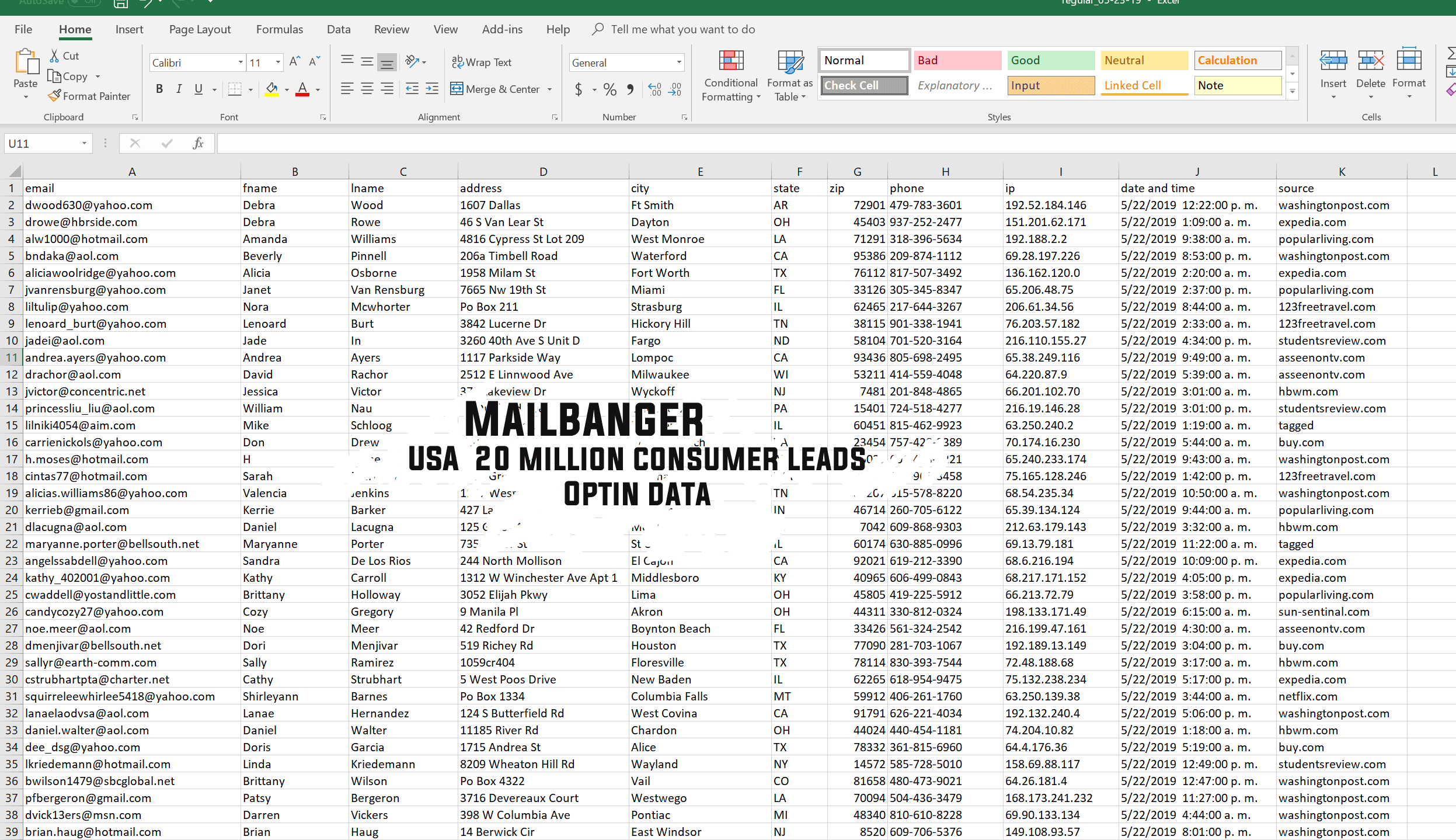Click inside the formula bar
The width and height of the screenshot is (1456, 840).
coord(836,143)
